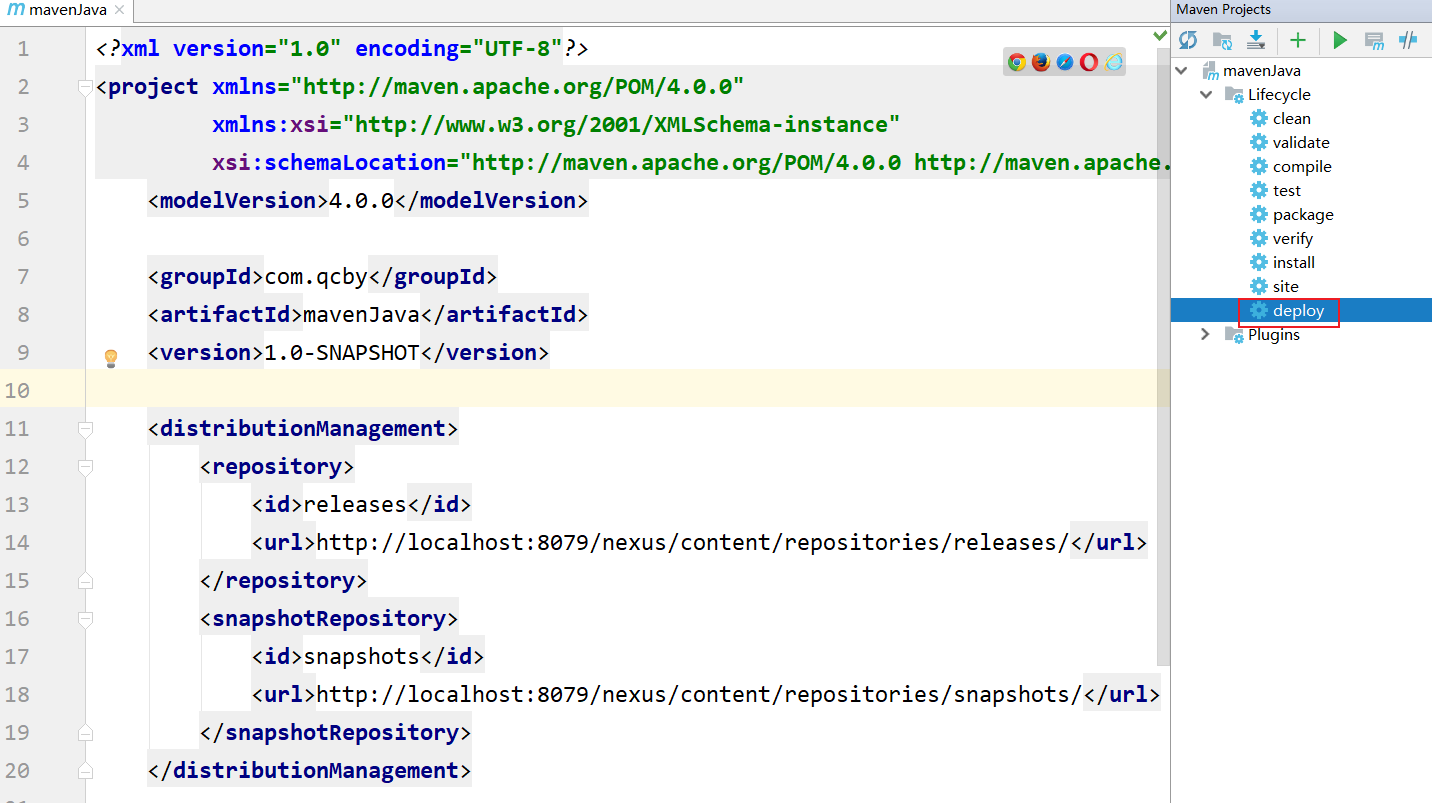Click artifactId value mavenJava in editor

(361, 314)
